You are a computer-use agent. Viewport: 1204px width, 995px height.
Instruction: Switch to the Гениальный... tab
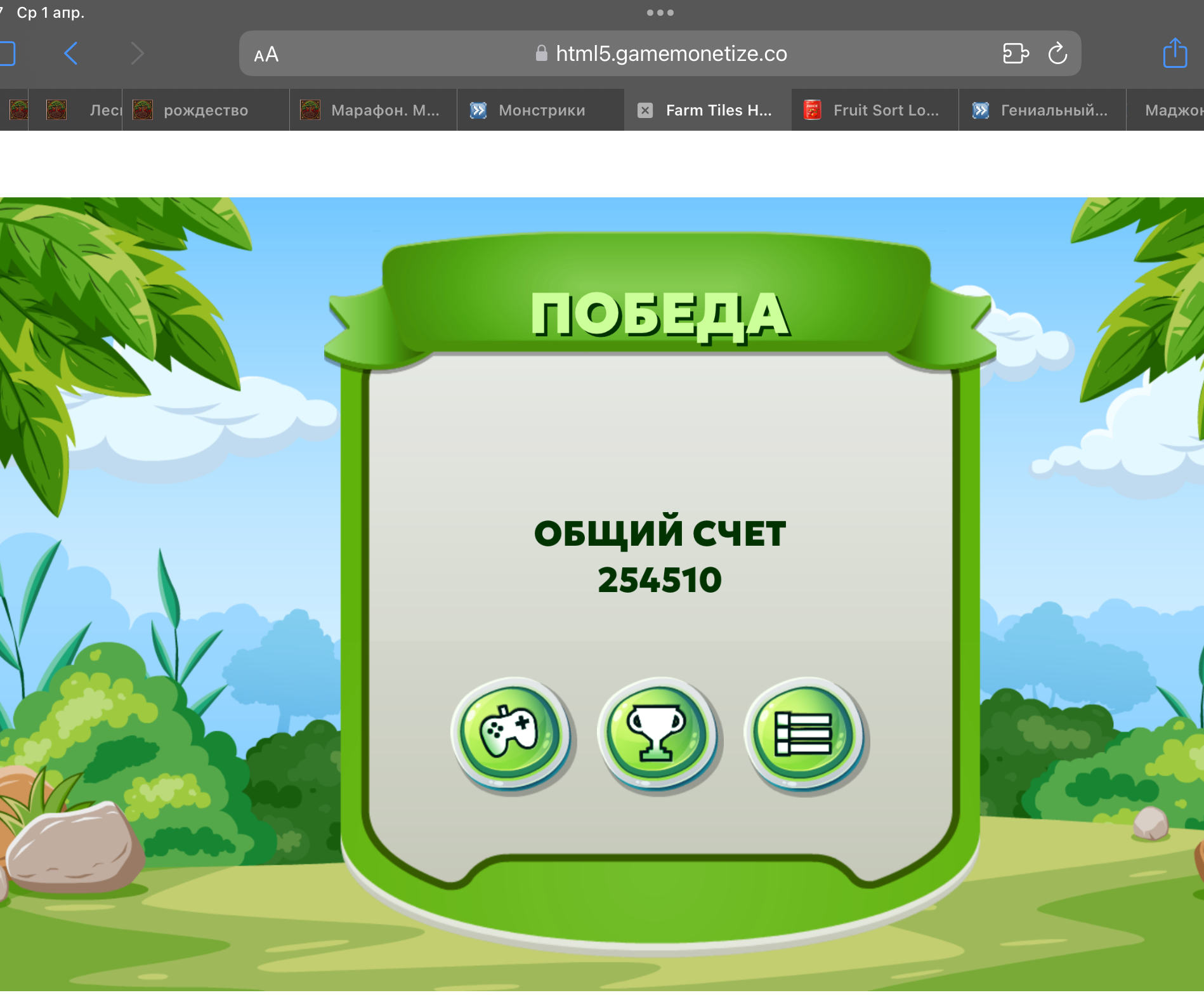pyautogui.click(x=1044, y=110)
